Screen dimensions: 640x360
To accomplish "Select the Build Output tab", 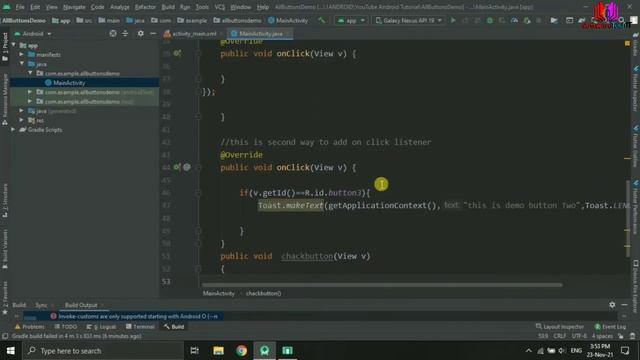I will coord(81,304).
